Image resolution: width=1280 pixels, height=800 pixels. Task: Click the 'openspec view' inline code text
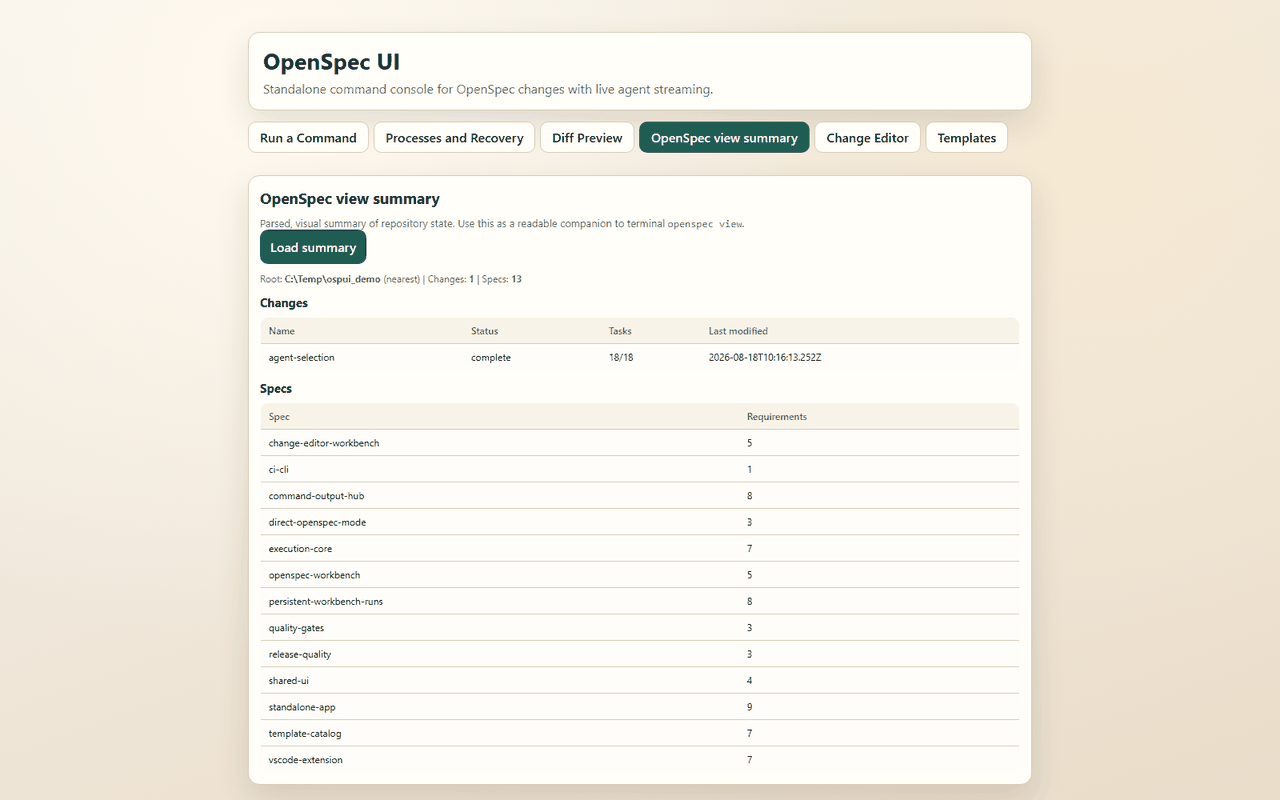coord(705,224)
